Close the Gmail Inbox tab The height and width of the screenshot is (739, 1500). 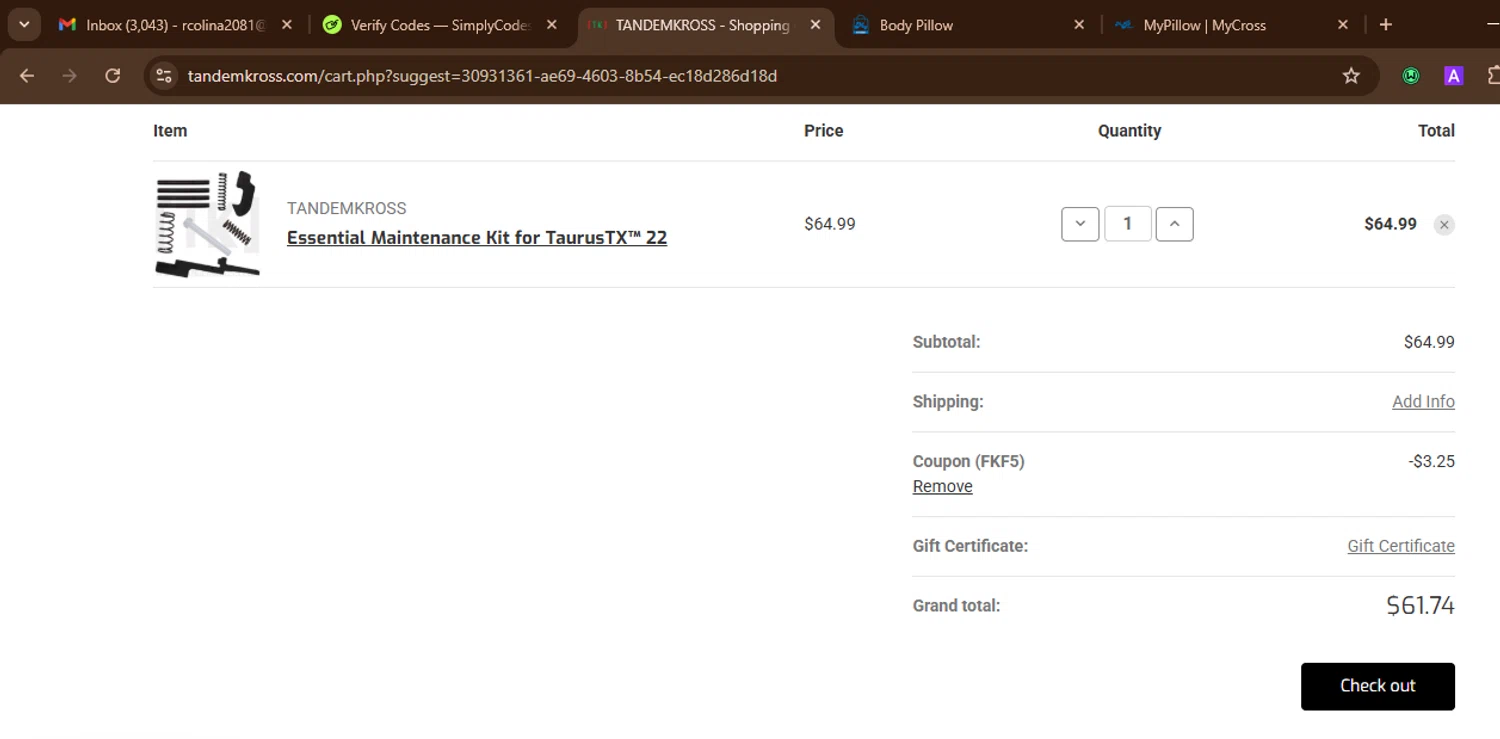pos(287,25)
